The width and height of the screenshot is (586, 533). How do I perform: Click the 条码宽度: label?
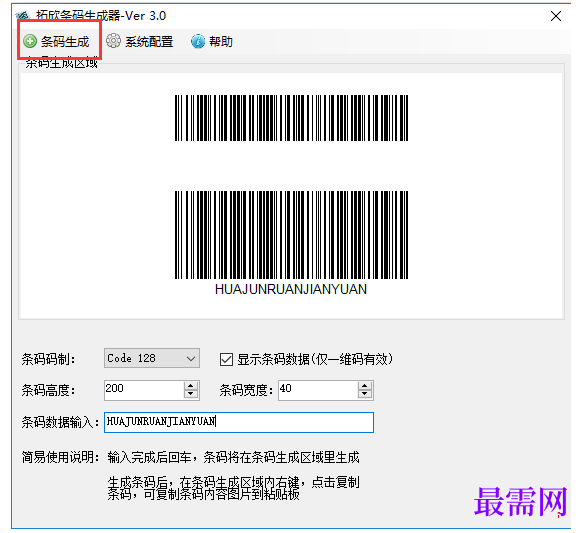[246, 390]
